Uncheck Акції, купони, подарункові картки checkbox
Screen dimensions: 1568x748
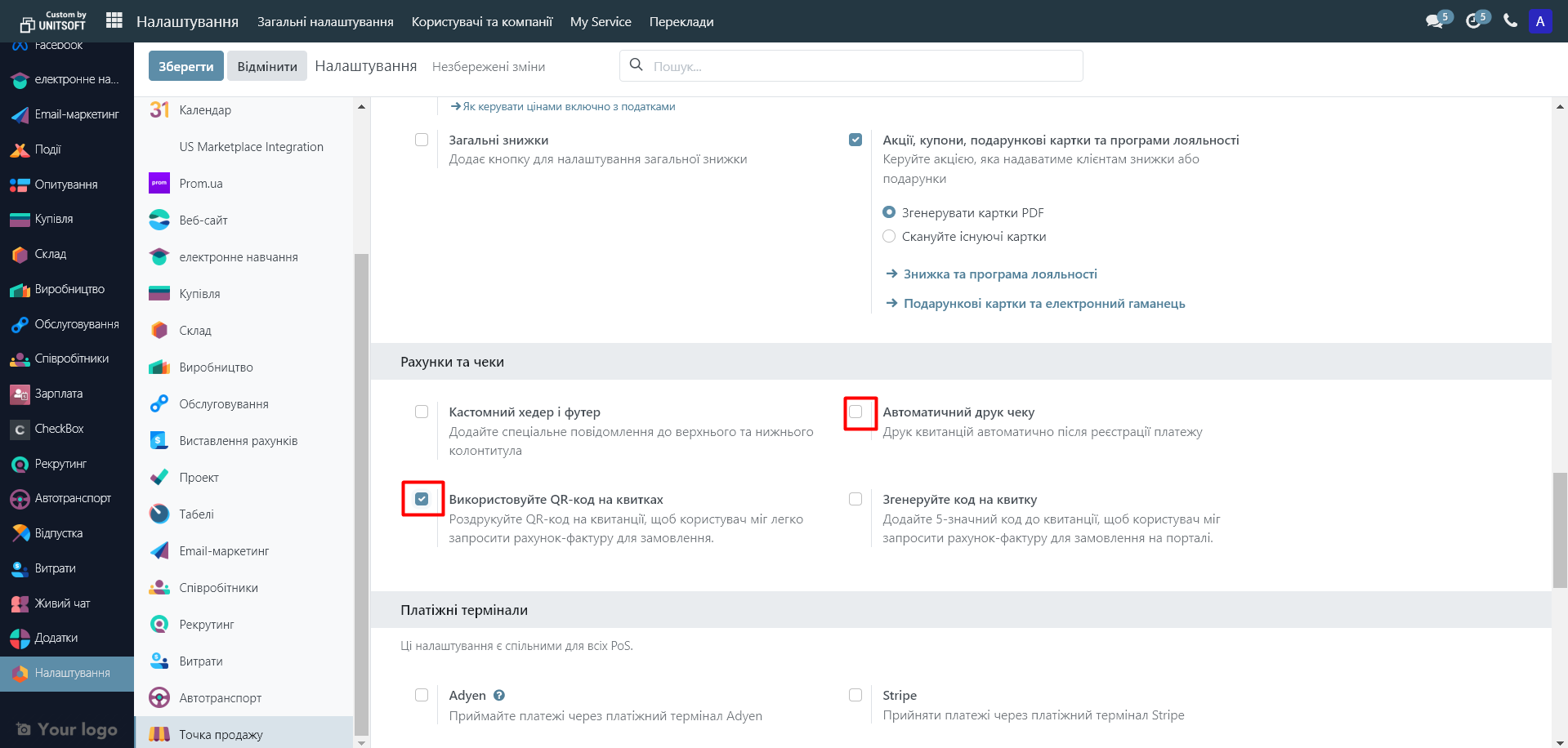[855, 140]
